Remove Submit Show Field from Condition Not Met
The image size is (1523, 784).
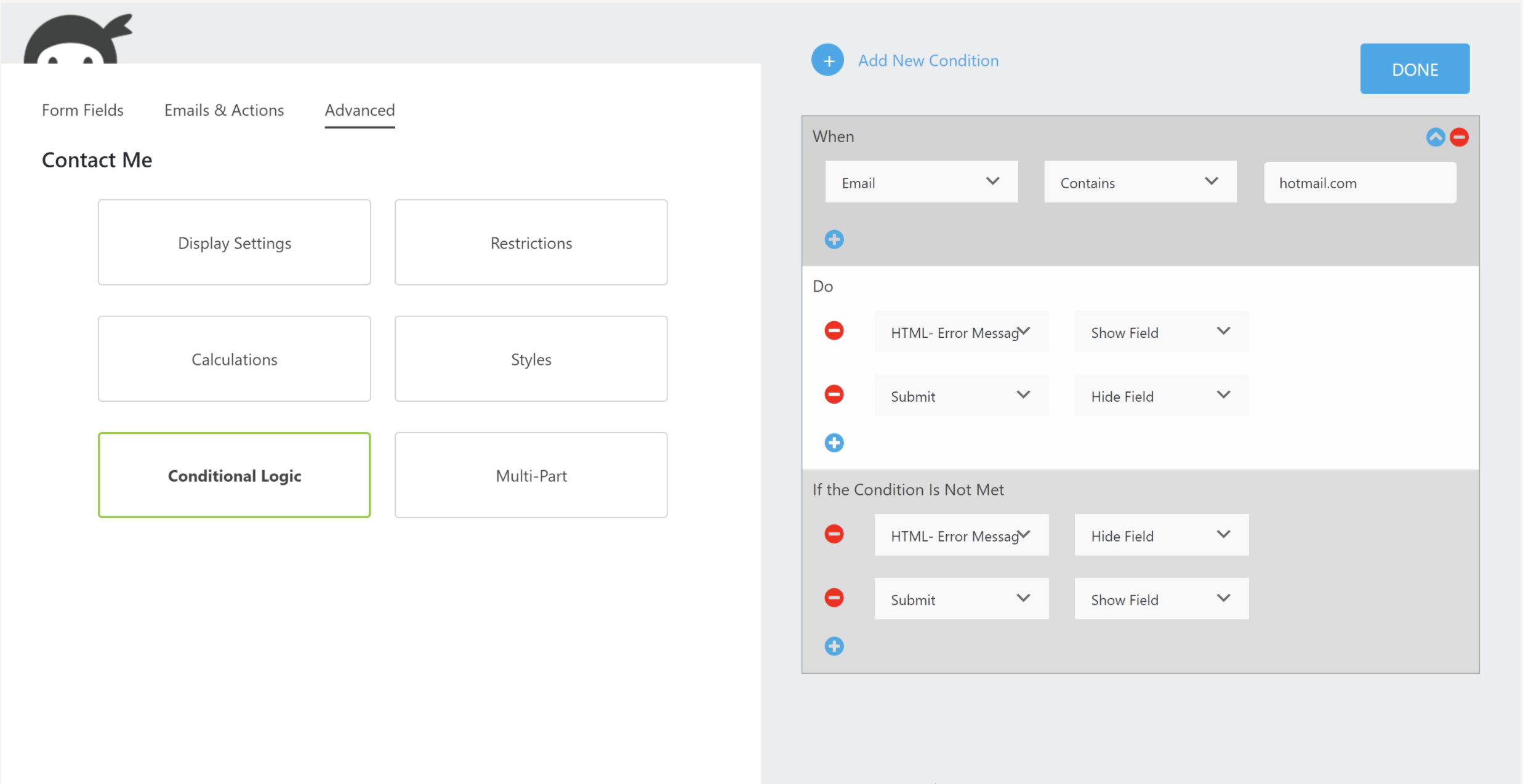tap(834, 598)
